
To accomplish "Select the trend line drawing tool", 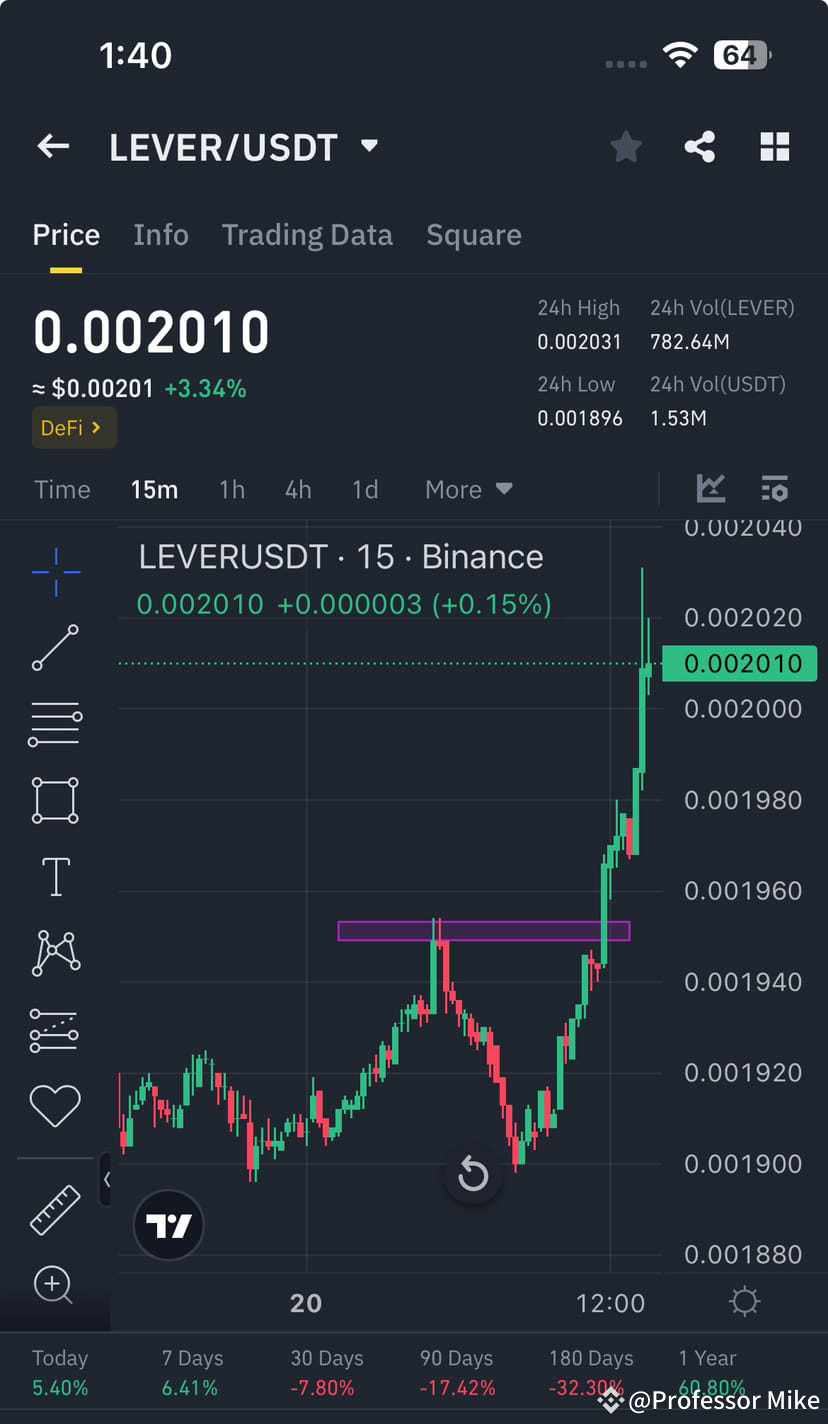I will point(54,648).
